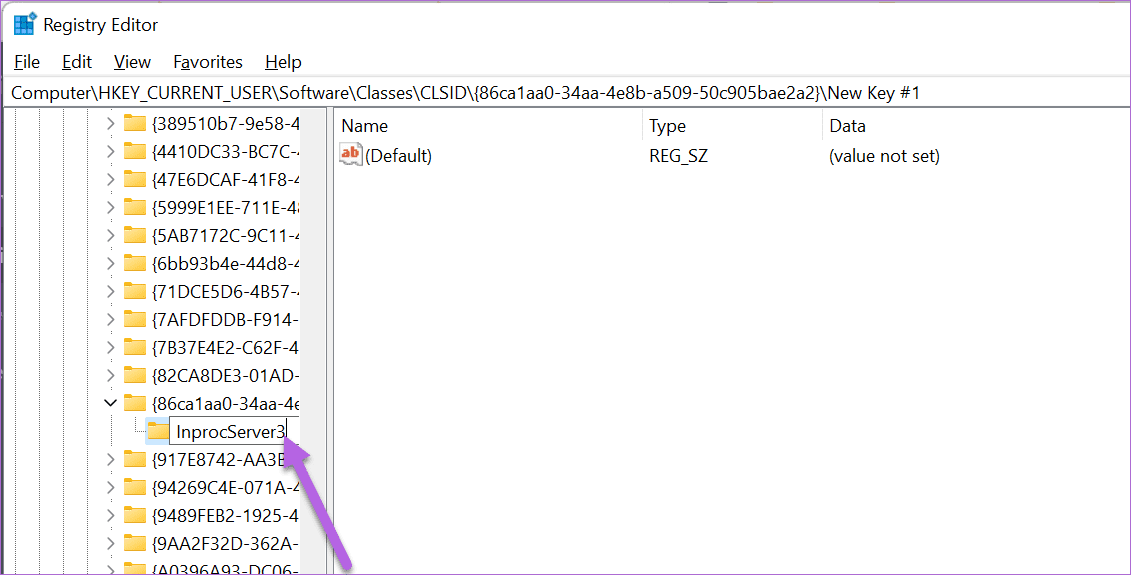Select folder icon of {9AA2F32D-362A key
The width and height of the screenshot is (1131, 575).
pyautogui.click(x=135, y=543)
